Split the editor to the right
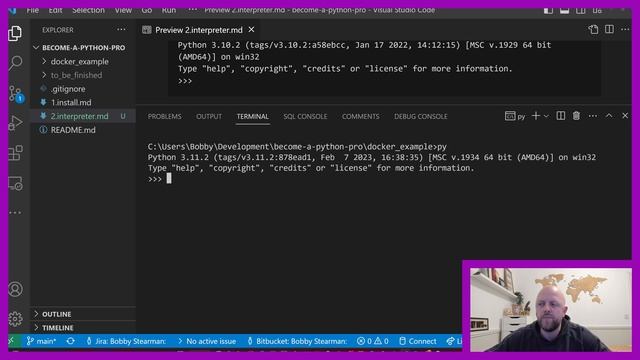The height and width of the screenshot is (360, 640). [x=609, y=29]
